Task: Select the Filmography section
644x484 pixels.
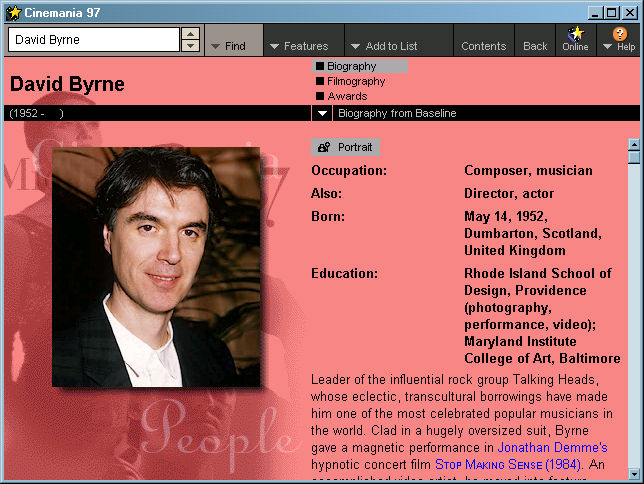Action: 355,81
